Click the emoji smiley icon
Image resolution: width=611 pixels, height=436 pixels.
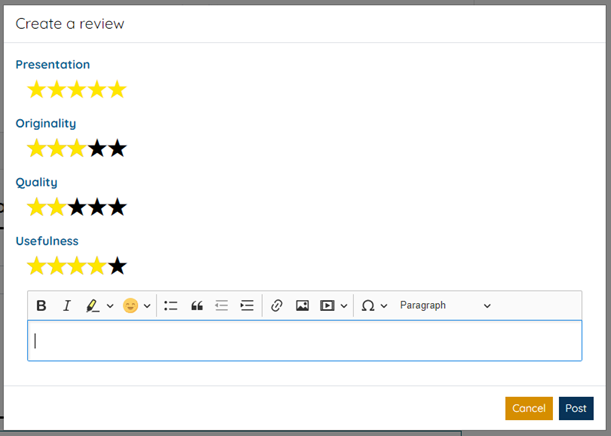(130, 305)
